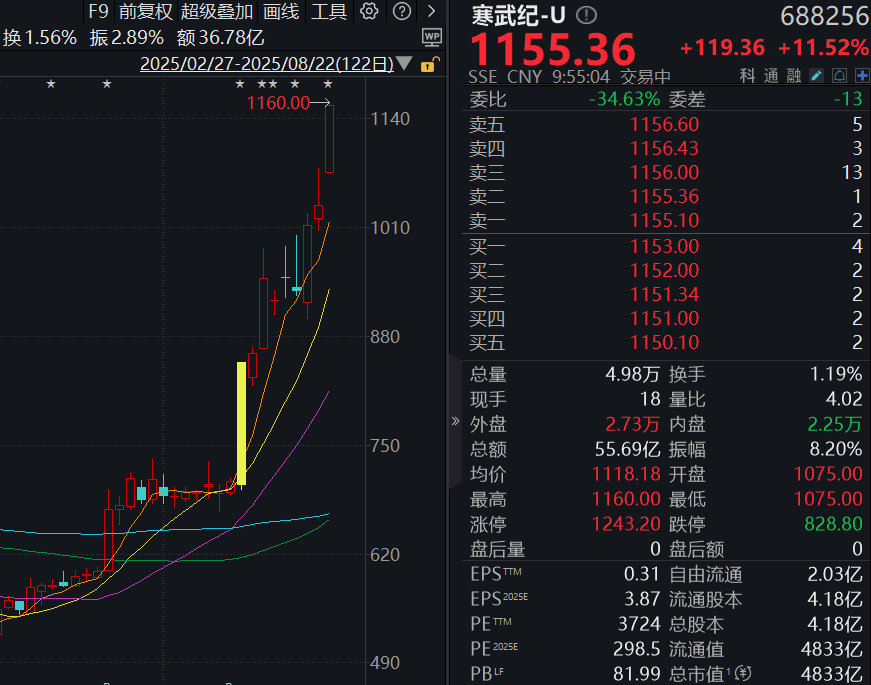Viewport: 871px width, 685px height.
Task: Open the 工具 tools menu
Action: 329,11
